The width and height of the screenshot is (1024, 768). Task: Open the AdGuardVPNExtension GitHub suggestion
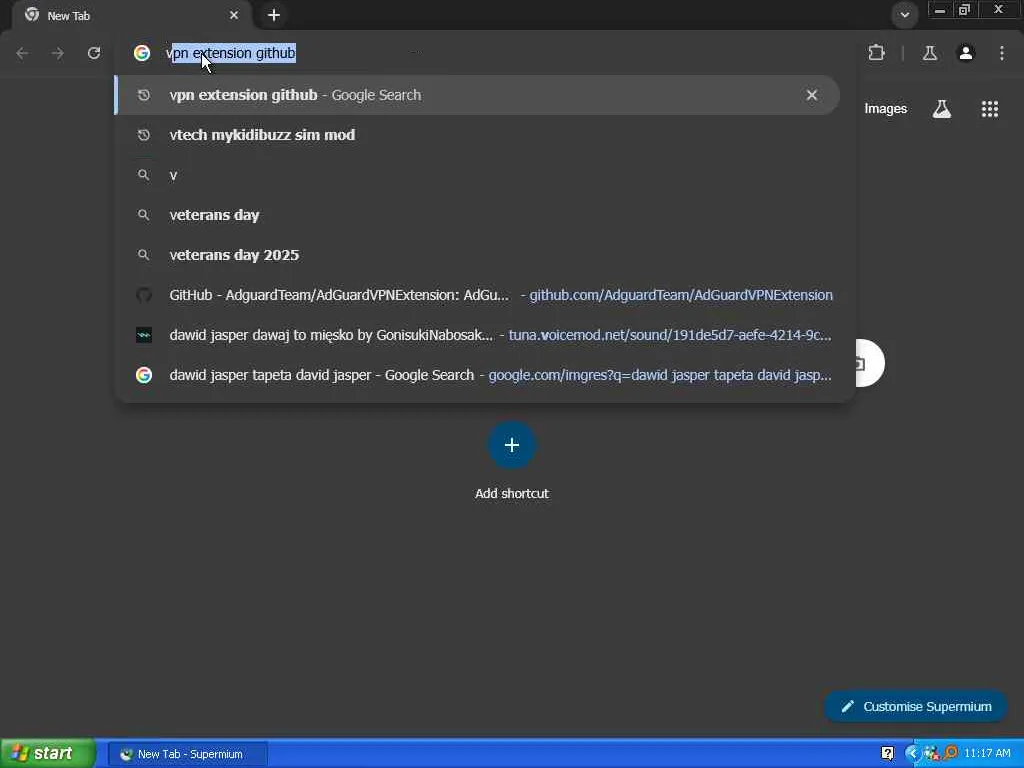477,295
